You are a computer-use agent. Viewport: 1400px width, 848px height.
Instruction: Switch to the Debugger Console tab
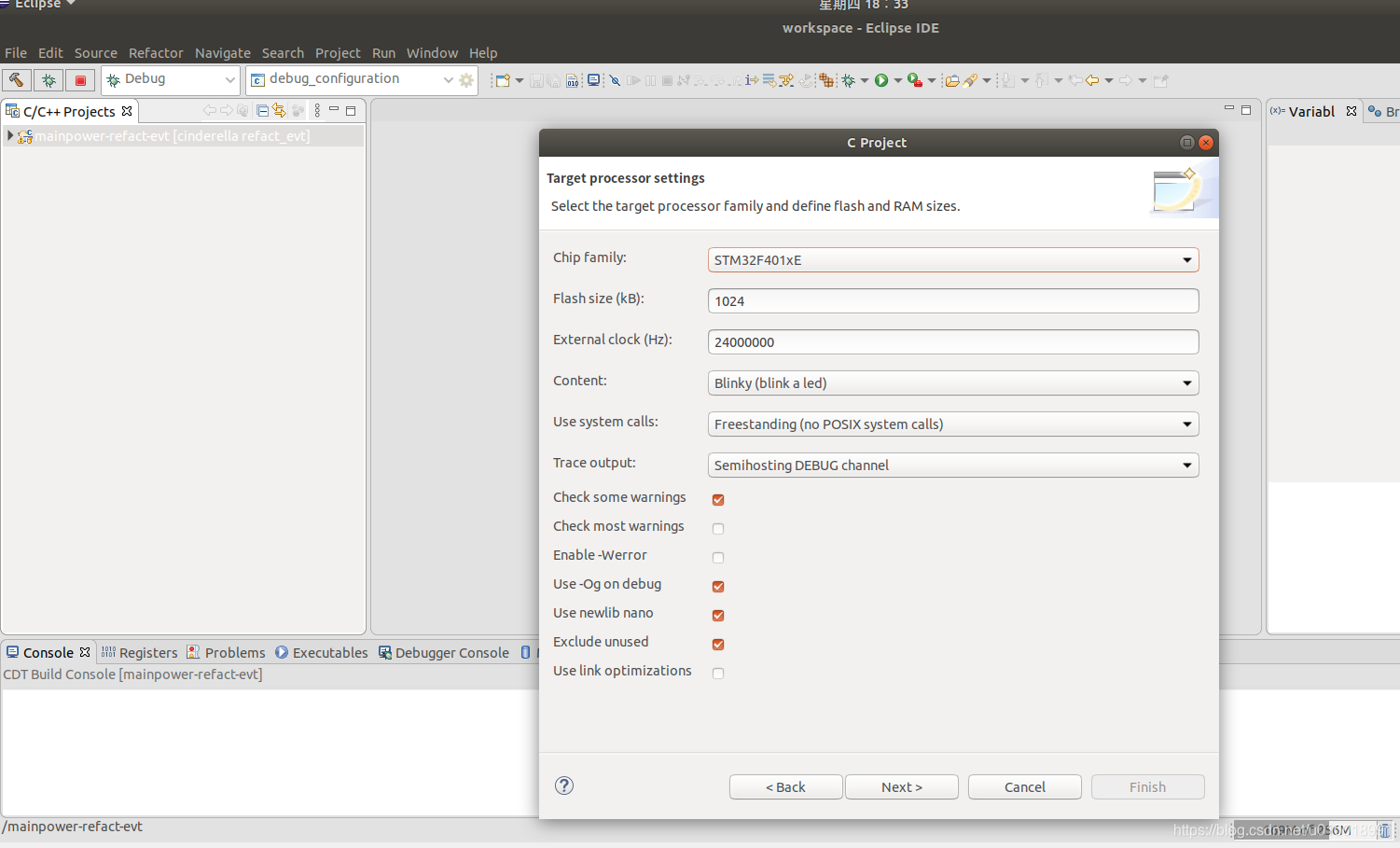click(444, 652)
